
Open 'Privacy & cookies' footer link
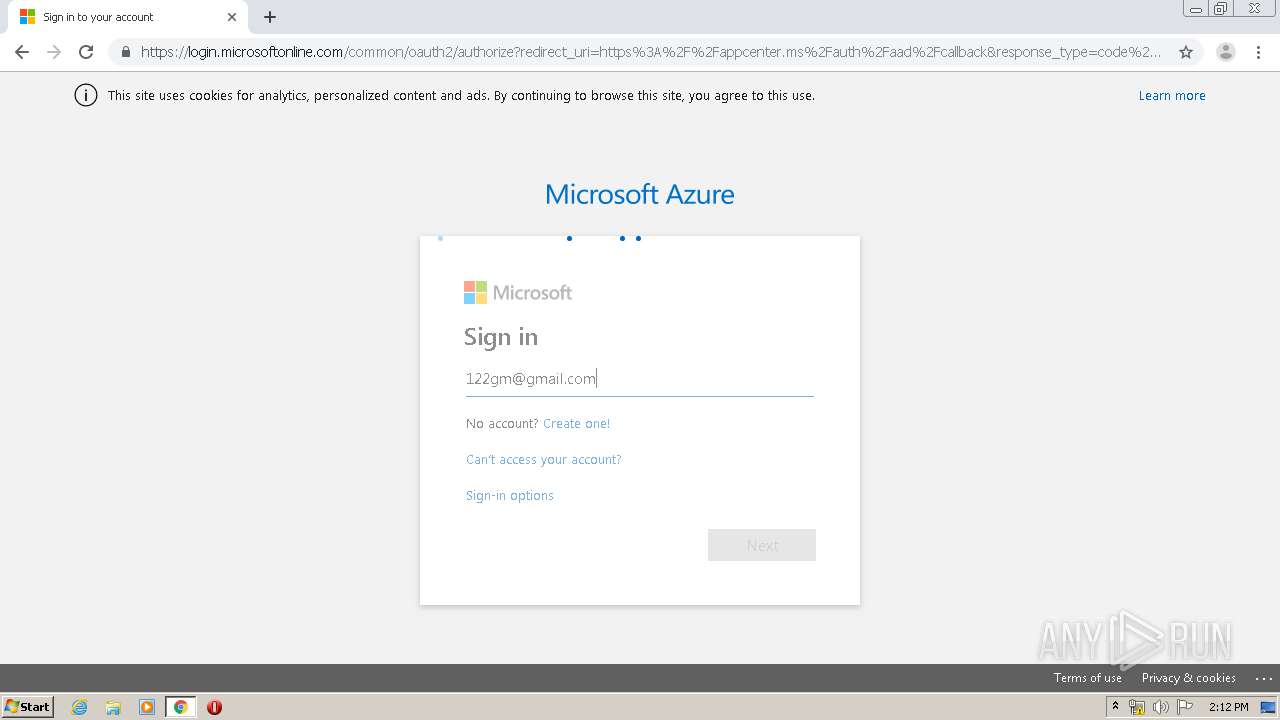pos(1189,678)
